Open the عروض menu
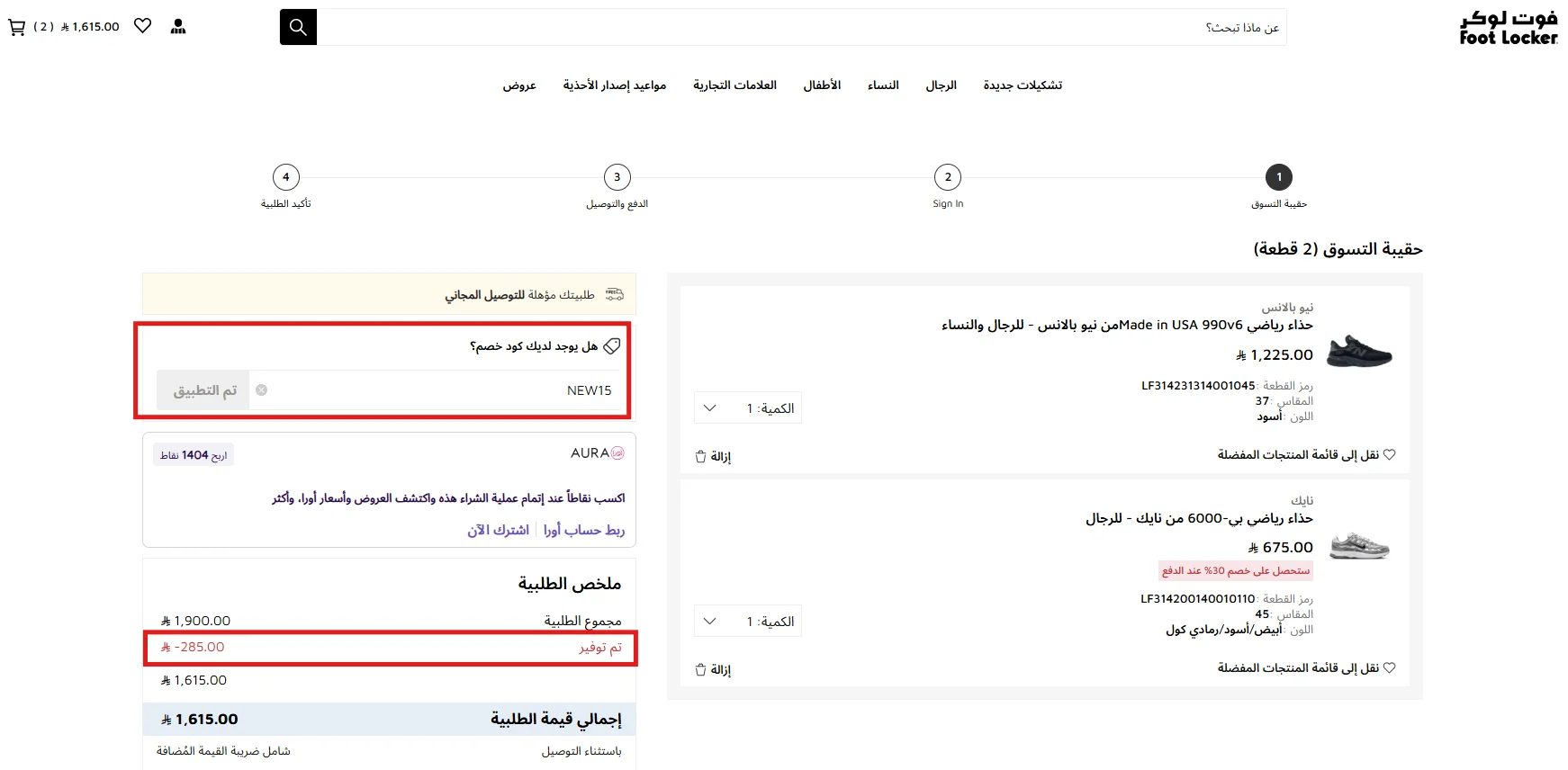This screenshot has width=1568, height=770. [x=519, y=85]
